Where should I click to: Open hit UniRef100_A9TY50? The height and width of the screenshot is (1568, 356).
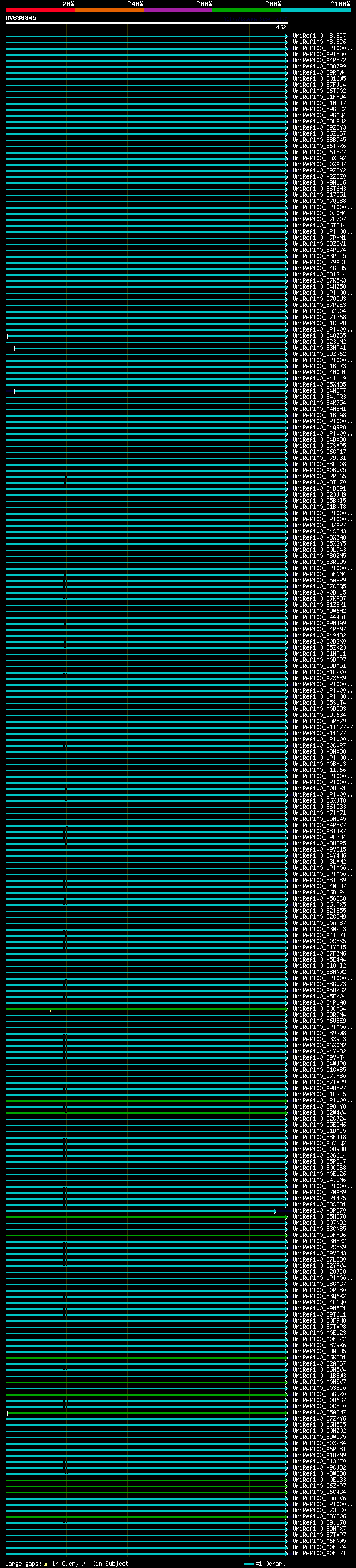[x=319, y=54]
